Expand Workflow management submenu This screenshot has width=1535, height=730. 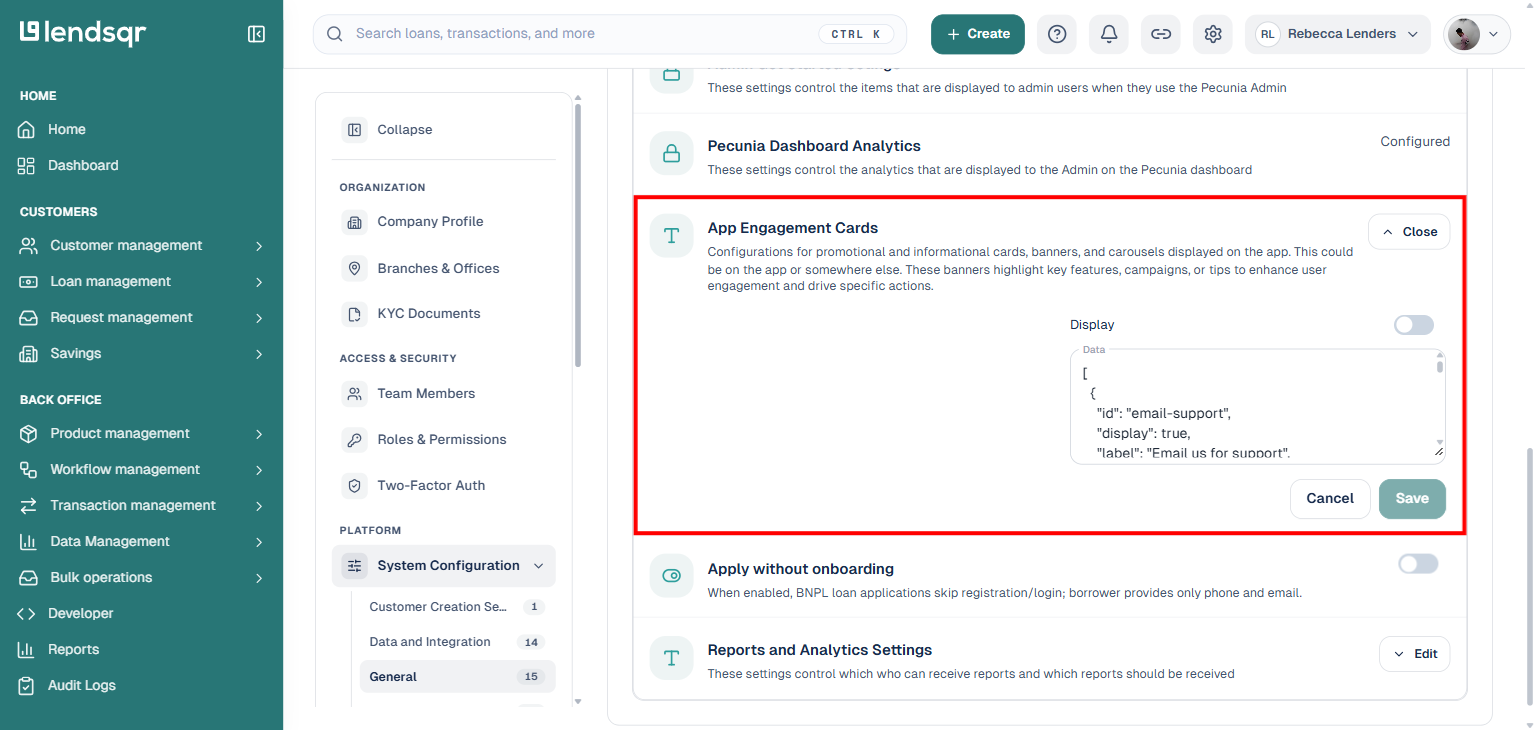141,469
